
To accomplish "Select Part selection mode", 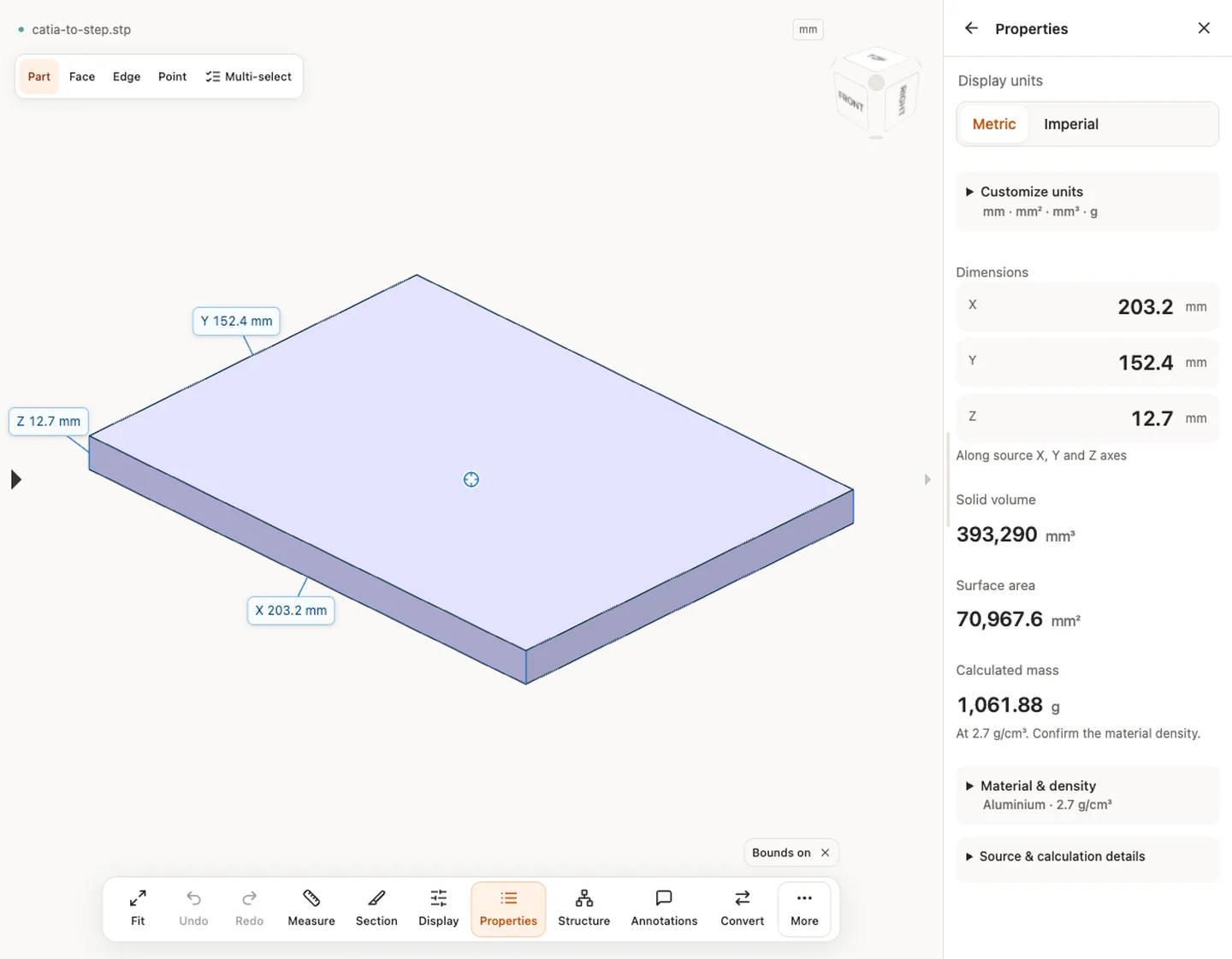I will pyautogui.click(x=38, y=76).
